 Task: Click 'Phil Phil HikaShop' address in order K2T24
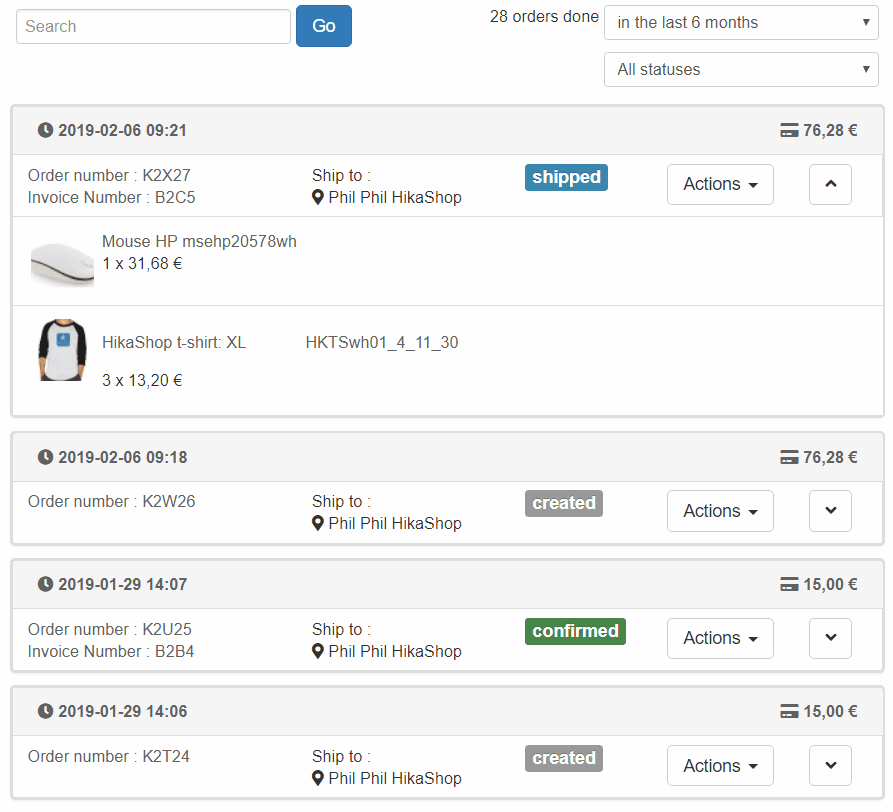pos(395,778)
